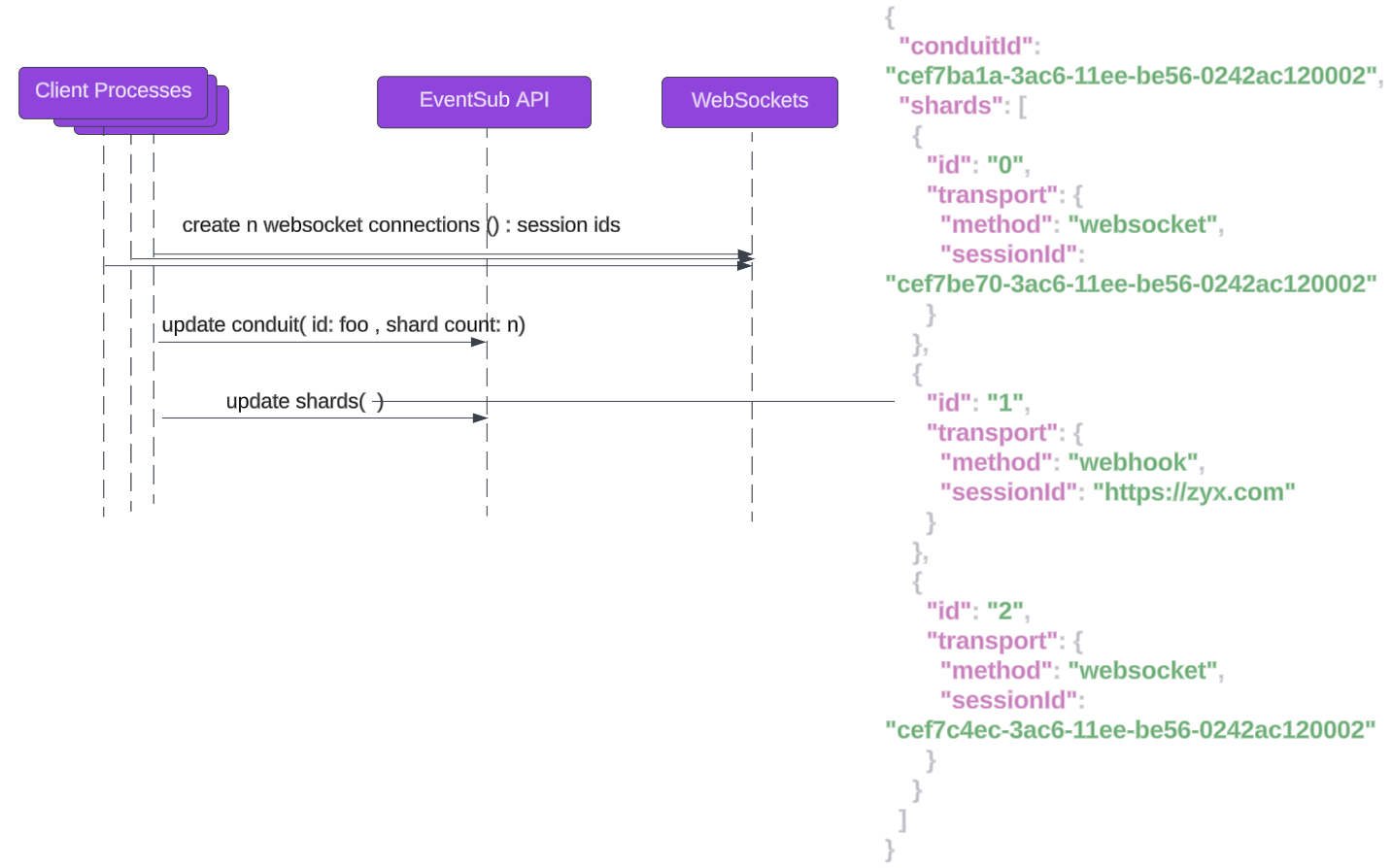Click the https://zyx.com sessionId value
The height and width of the screenshot is (868, 1392).
tap(1194, 492)
